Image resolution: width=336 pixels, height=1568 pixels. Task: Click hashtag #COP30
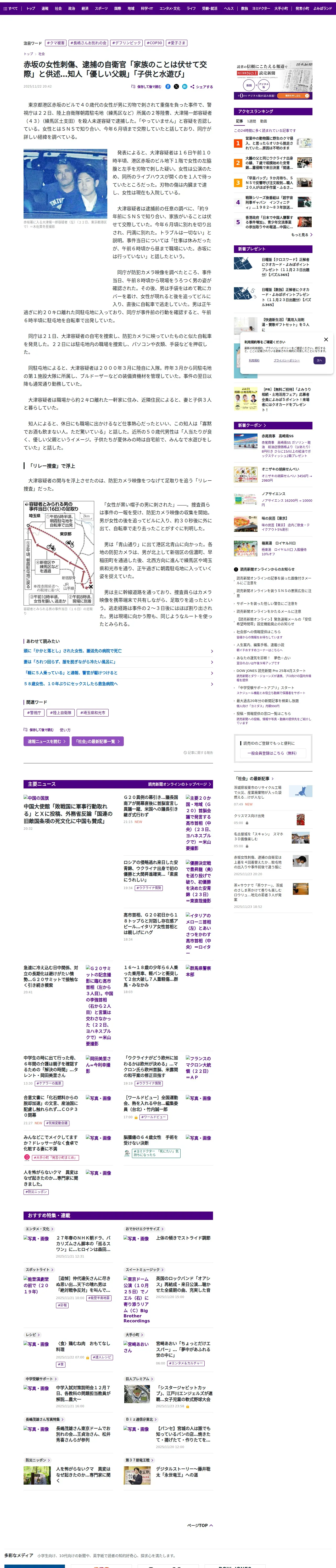154,43
